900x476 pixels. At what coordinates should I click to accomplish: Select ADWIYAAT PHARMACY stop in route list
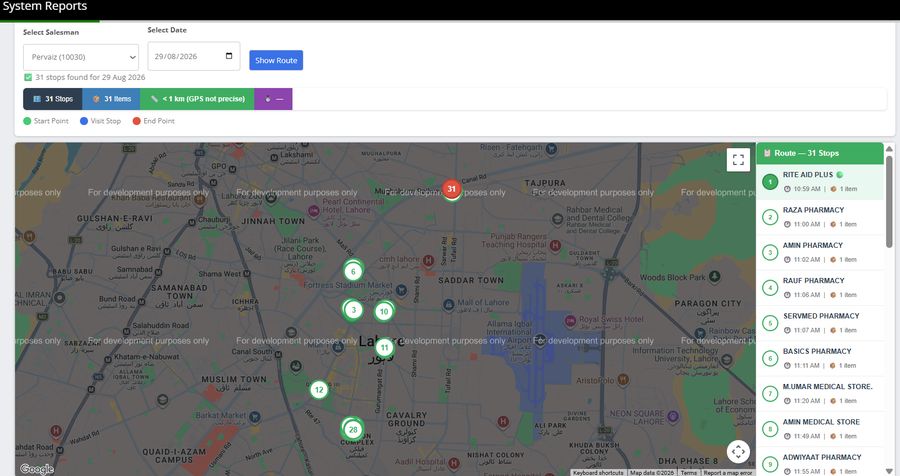click(820, 462)
